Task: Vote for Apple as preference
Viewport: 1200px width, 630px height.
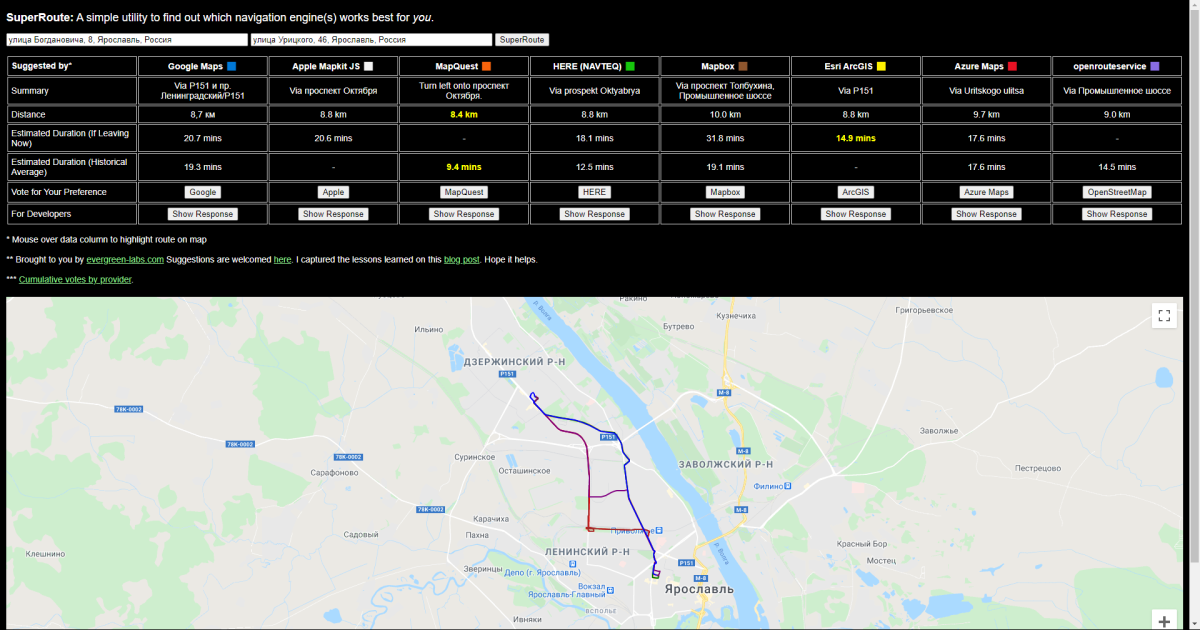Action: point(333,192)
